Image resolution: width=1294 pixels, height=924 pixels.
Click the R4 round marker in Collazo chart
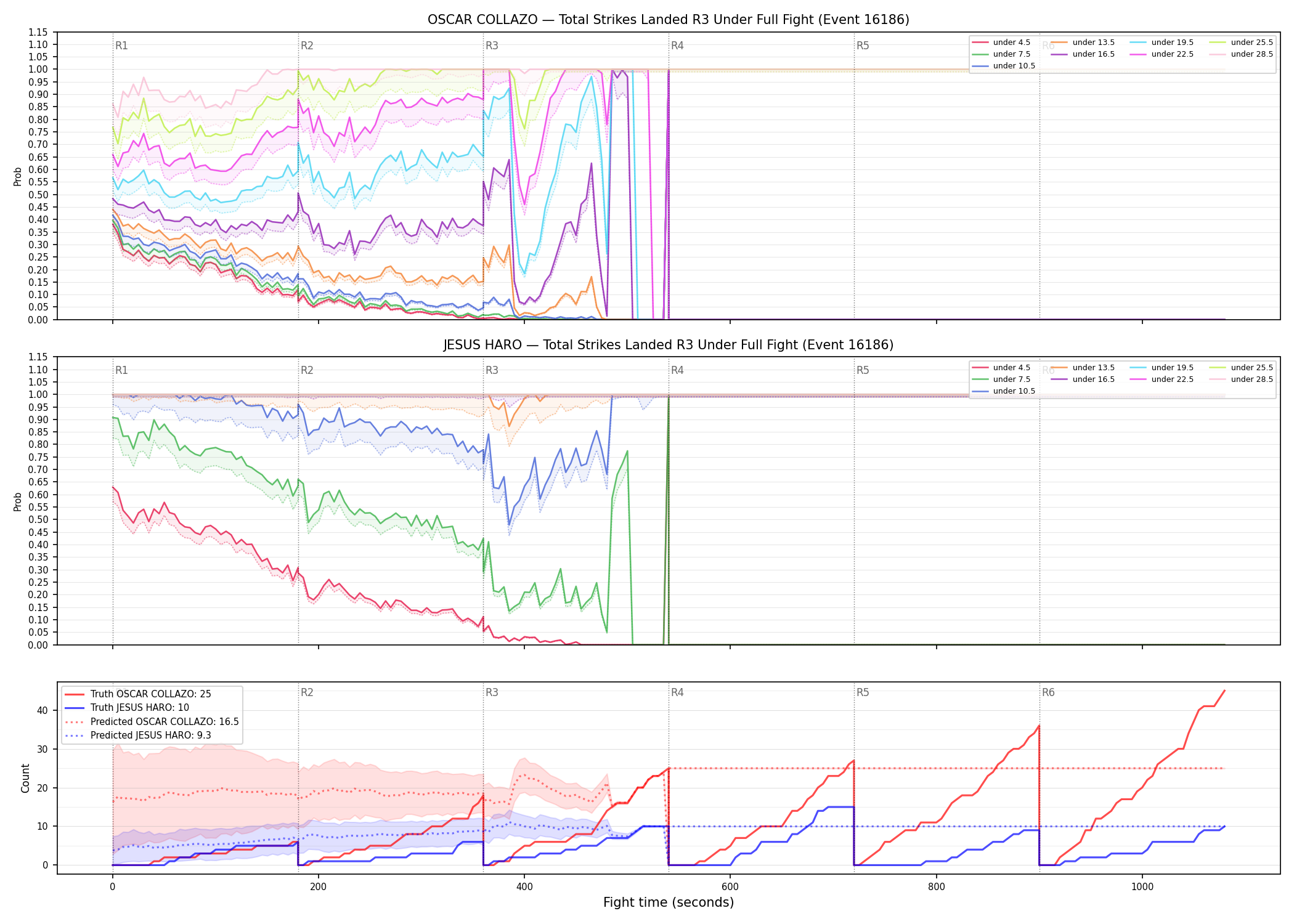(x=677, y=46)
